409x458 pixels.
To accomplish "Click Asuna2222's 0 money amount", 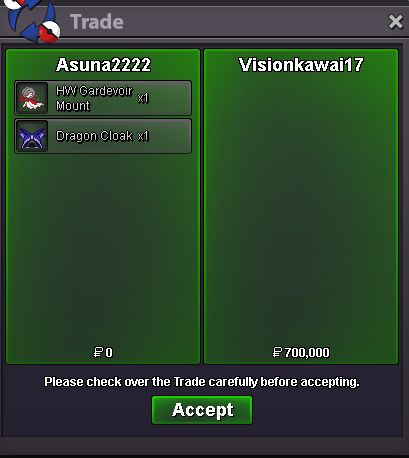I will 109,353.
